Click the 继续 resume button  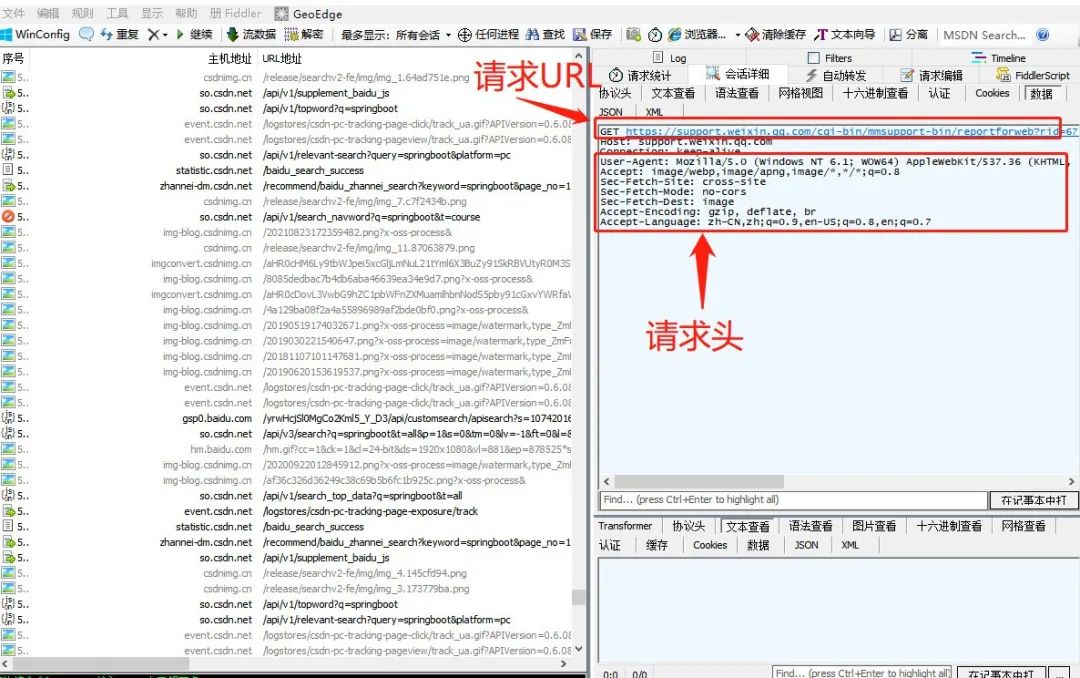click(x=194, y=34)
